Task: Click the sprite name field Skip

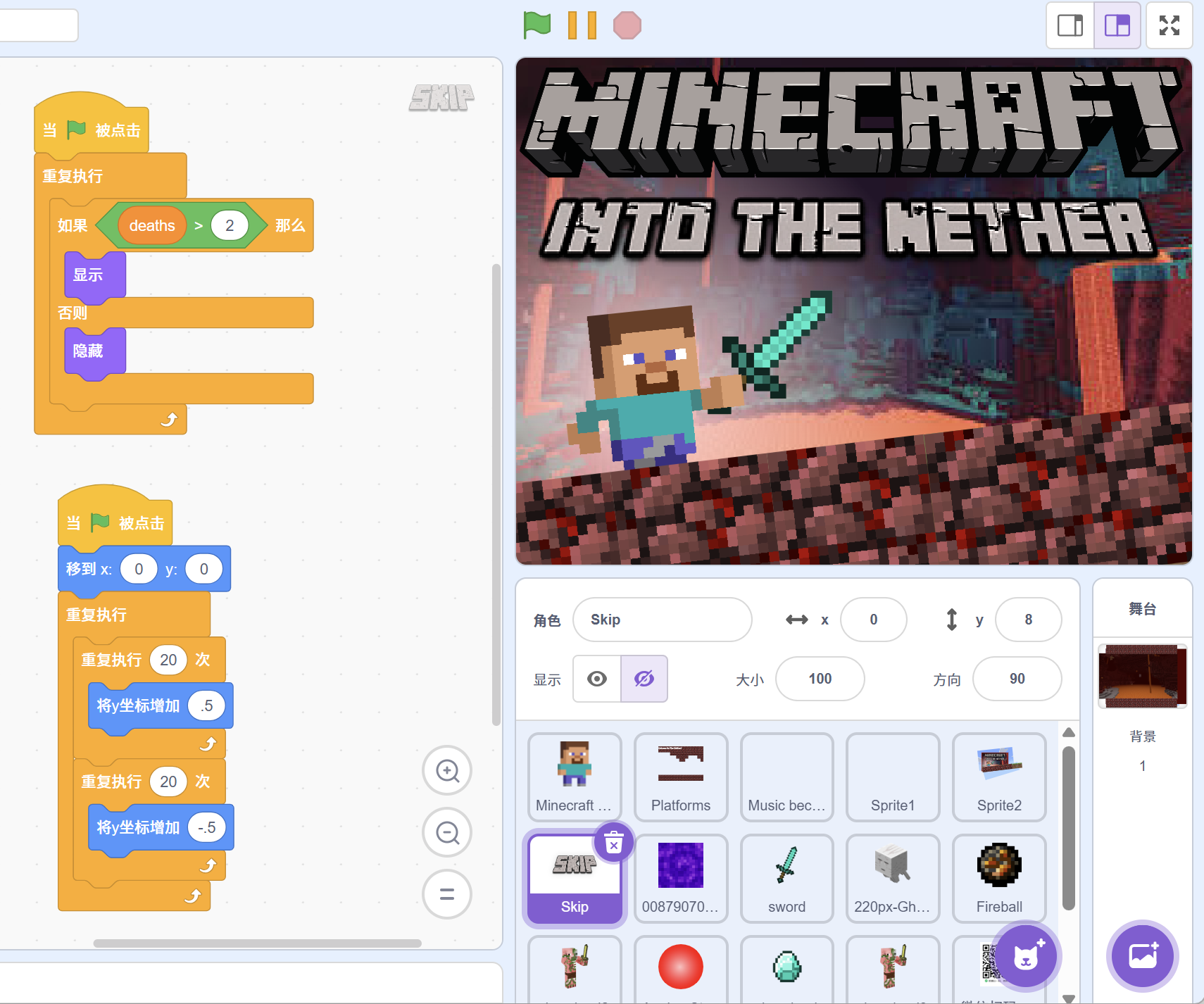Action: (662, 620)
